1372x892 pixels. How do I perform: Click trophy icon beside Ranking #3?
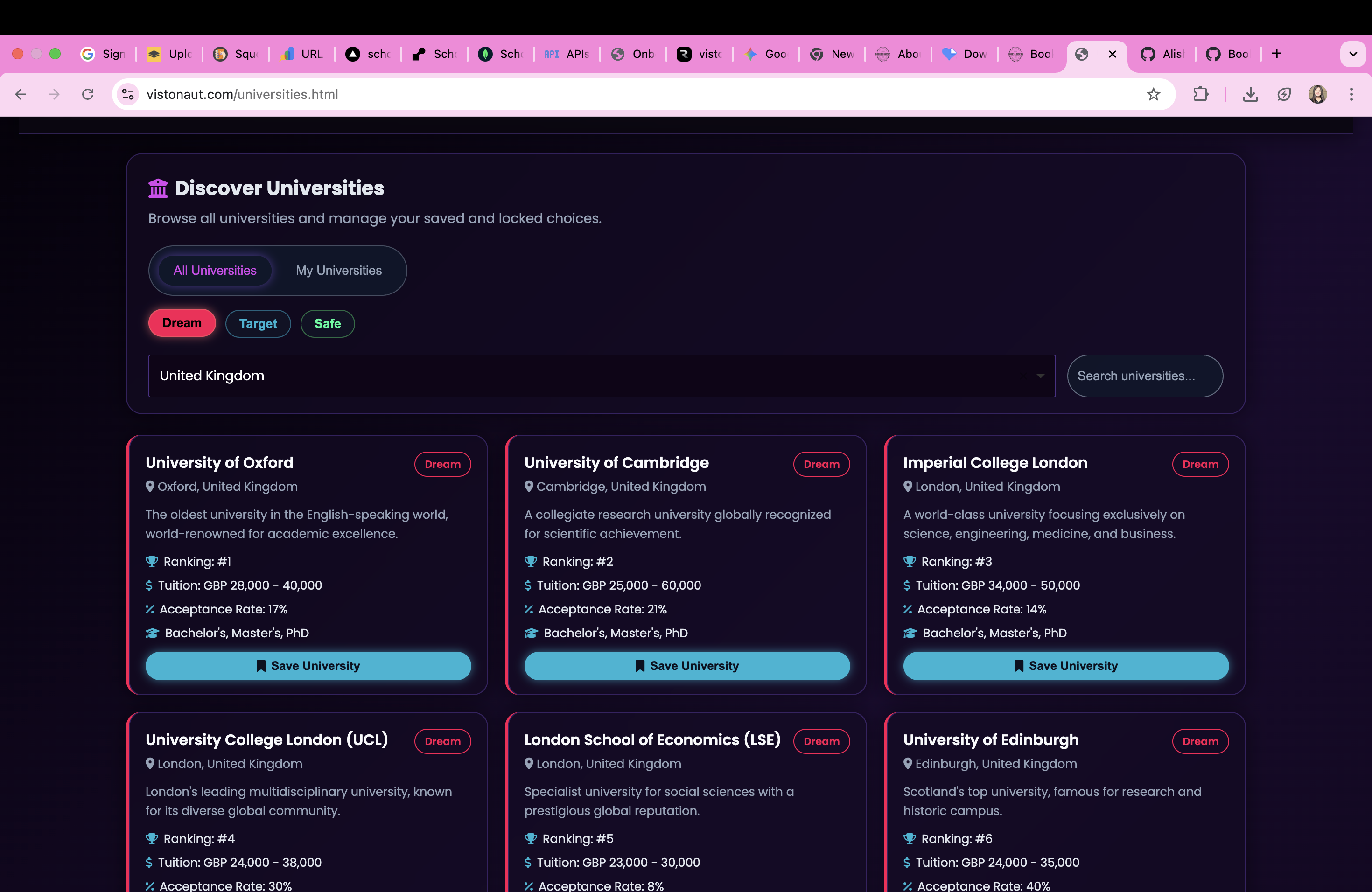tap(910, 561)
